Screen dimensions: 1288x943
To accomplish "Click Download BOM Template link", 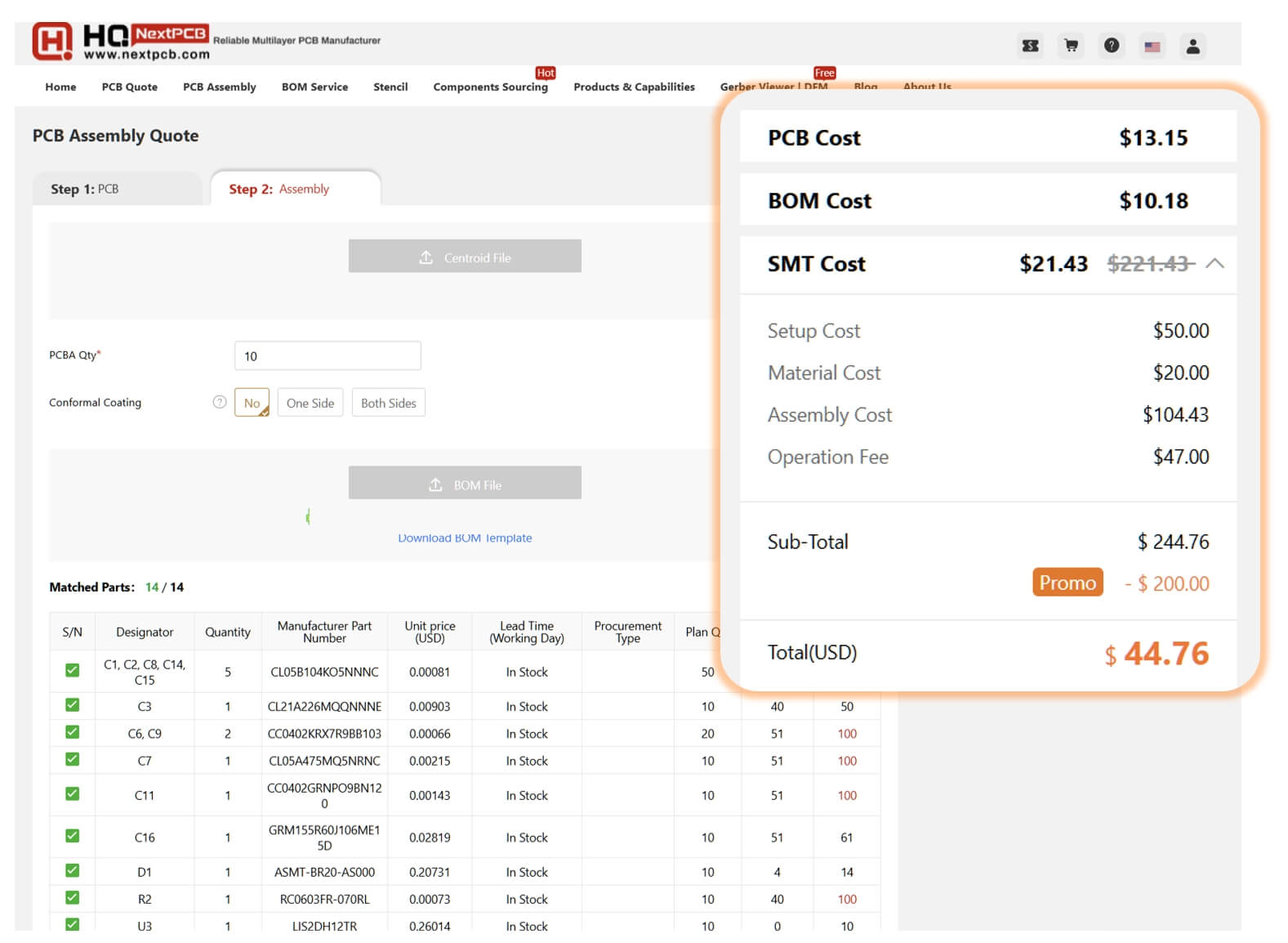I will (465, 538).
